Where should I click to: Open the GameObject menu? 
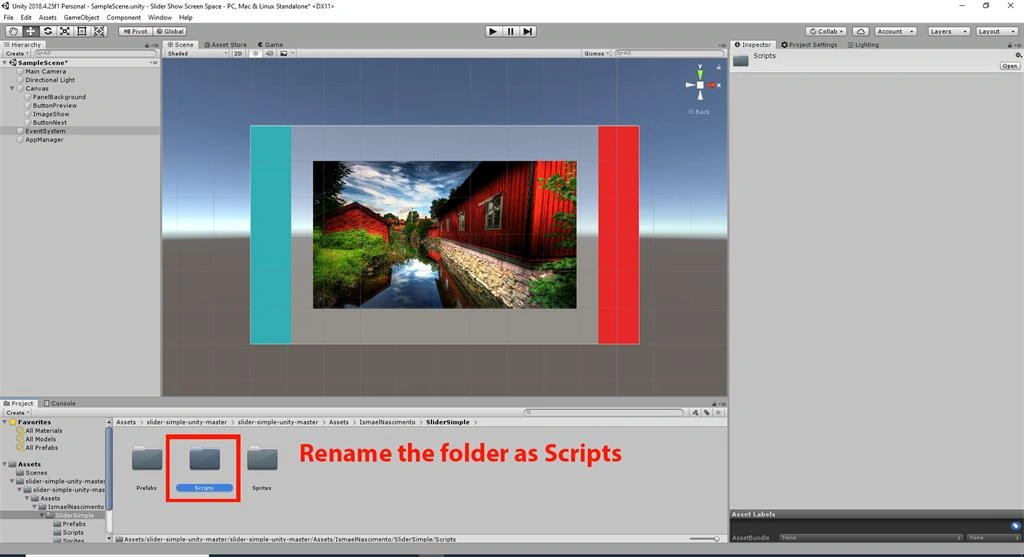82,18
